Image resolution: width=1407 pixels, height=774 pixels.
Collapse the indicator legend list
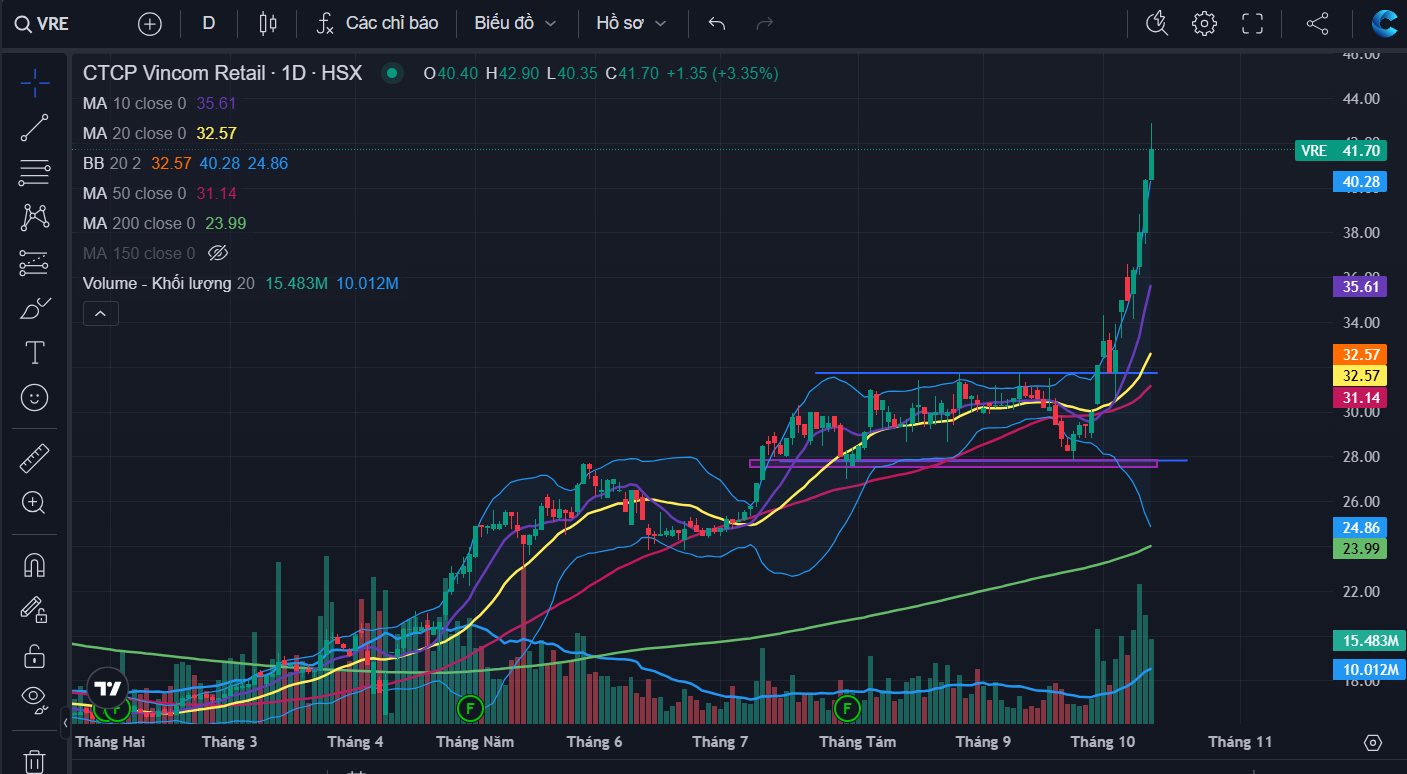coord(101,314)
